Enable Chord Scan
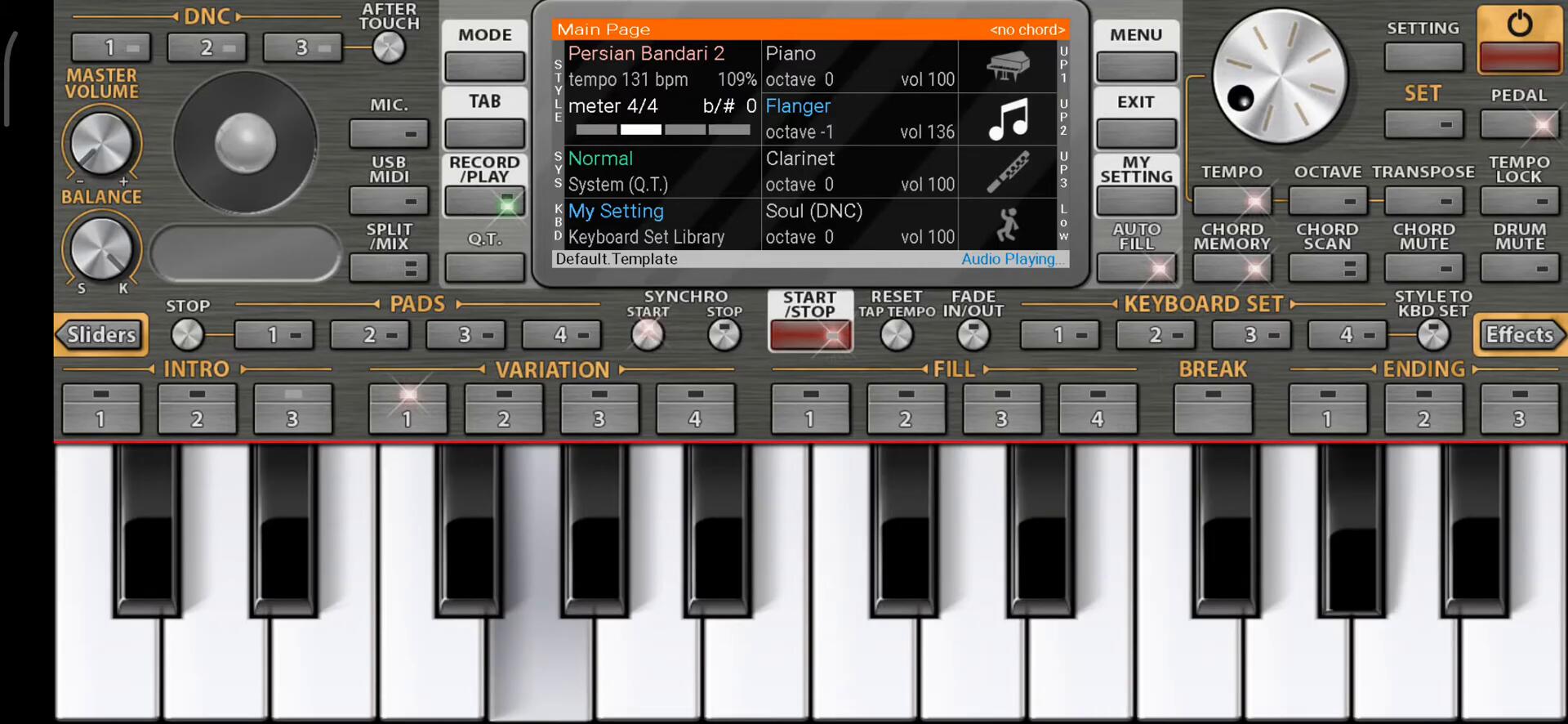Image resolution: width=1568 pixels, height=724 pixels. (x=1327, y=267)
